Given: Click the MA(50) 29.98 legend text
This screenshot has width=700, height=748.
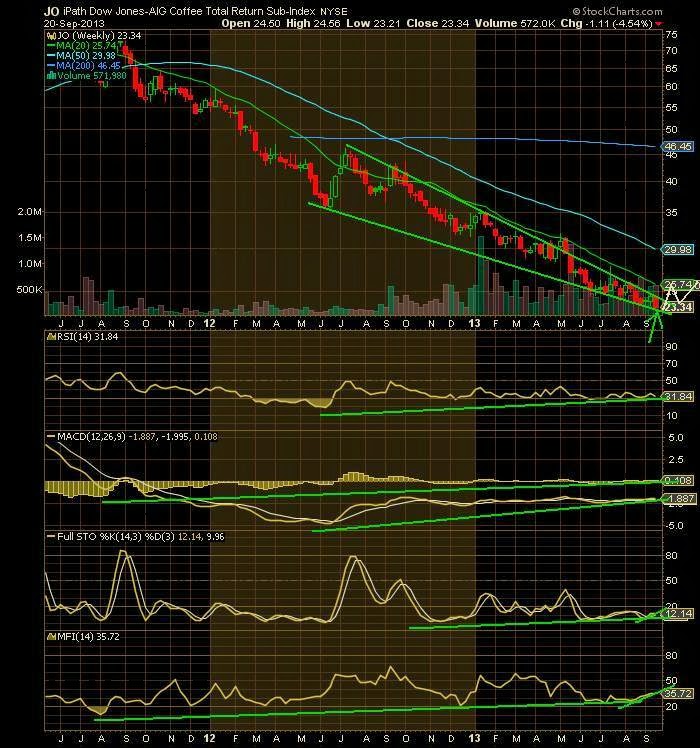Looking at the screenshot, I should 86,56.
